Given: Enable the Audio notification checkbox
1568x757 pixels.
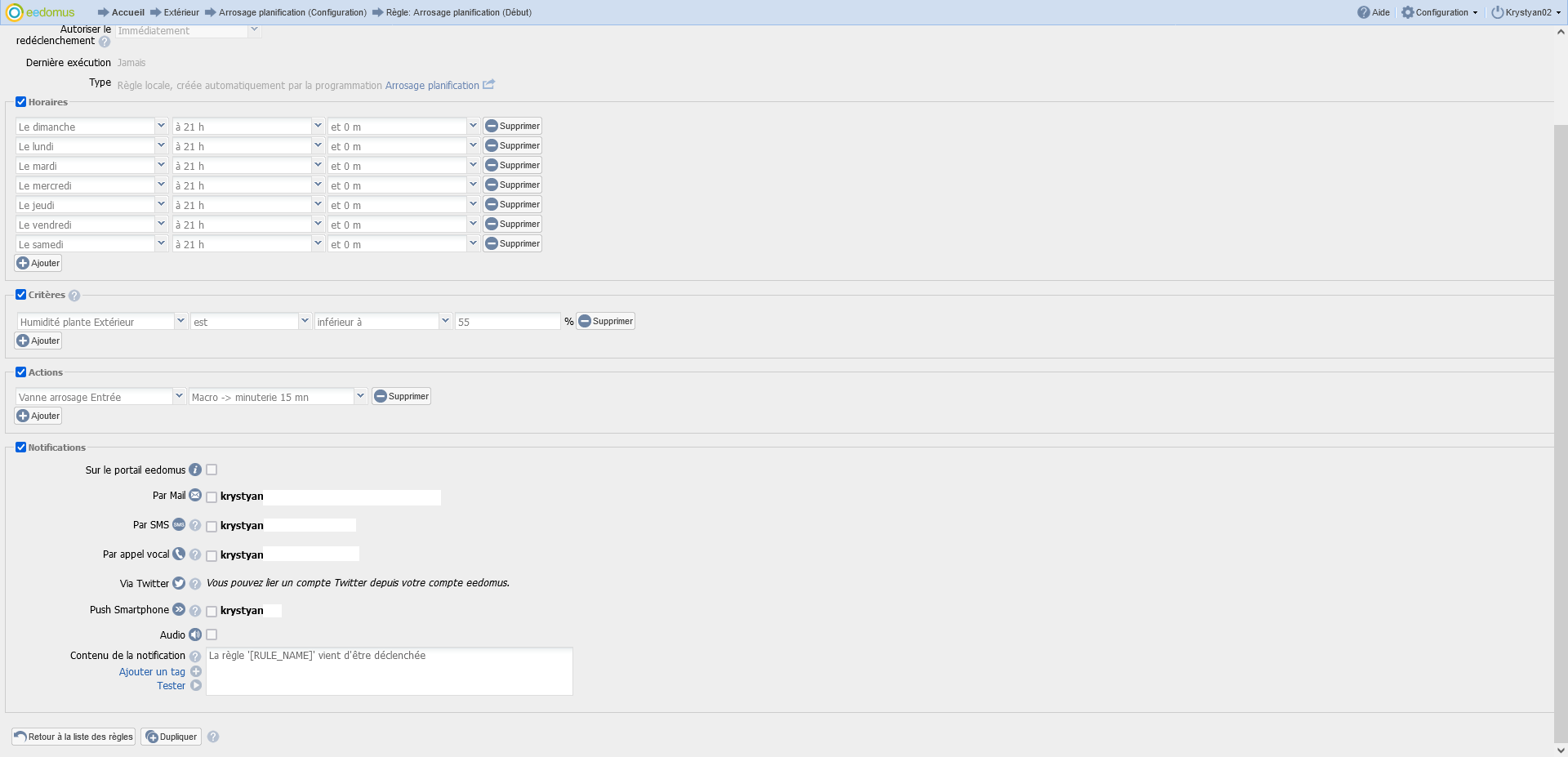Looking at the screenshot, I should pos(212,635).
